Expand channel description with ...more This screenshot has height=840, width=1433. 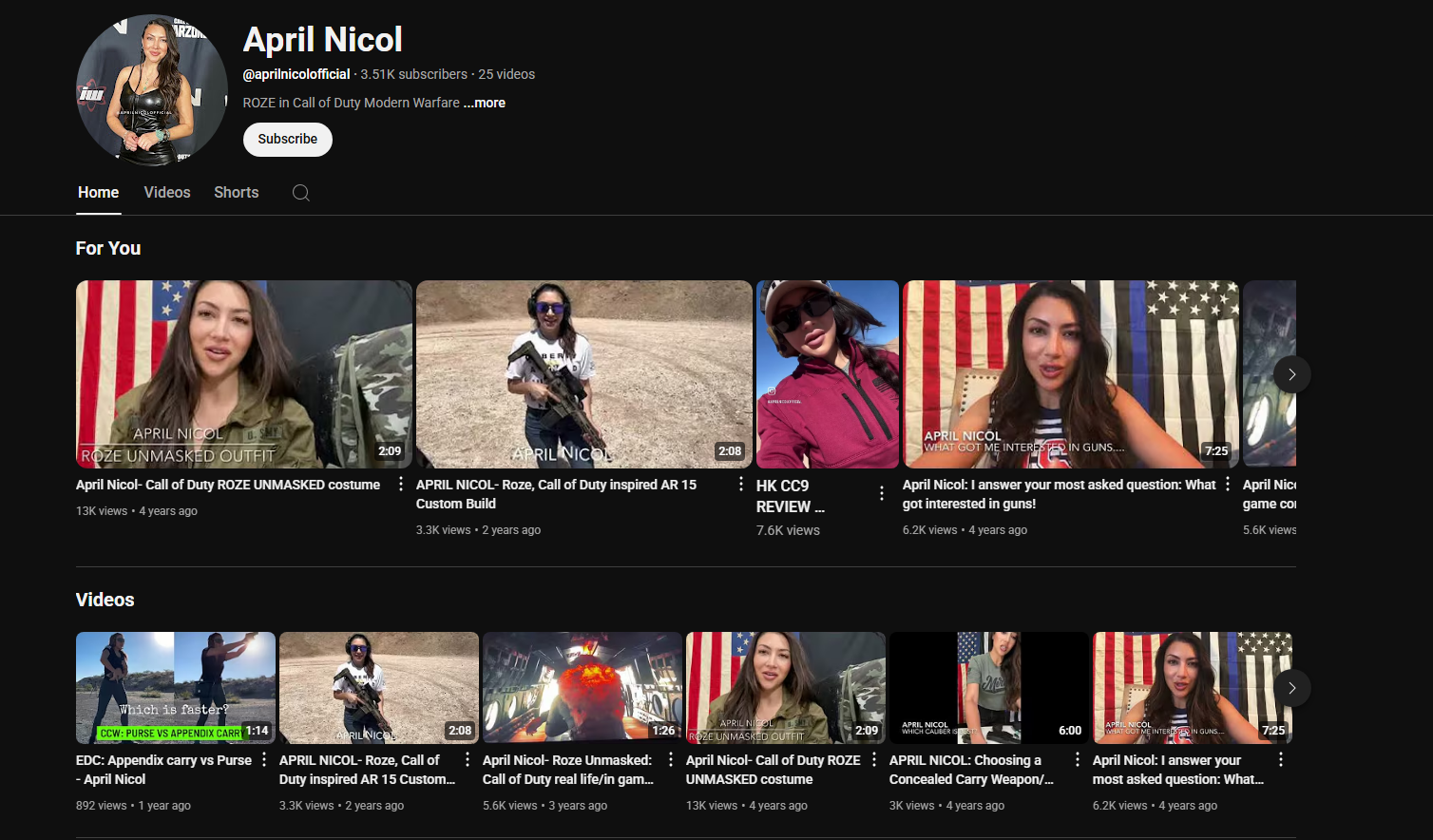(x=485, y=103)
